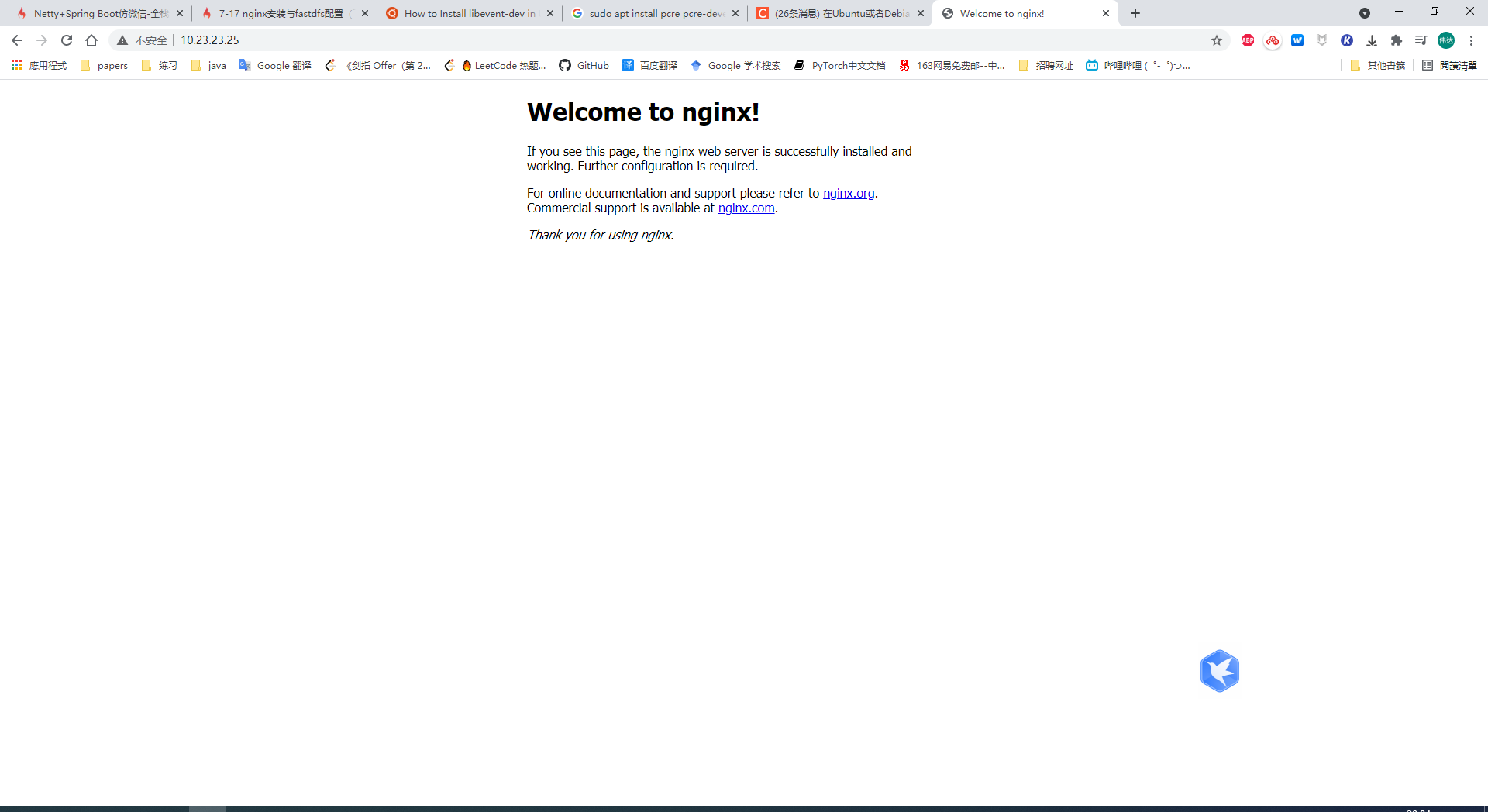Open the blue W extension icon

pyautogui.click(x=1297, y=40)
